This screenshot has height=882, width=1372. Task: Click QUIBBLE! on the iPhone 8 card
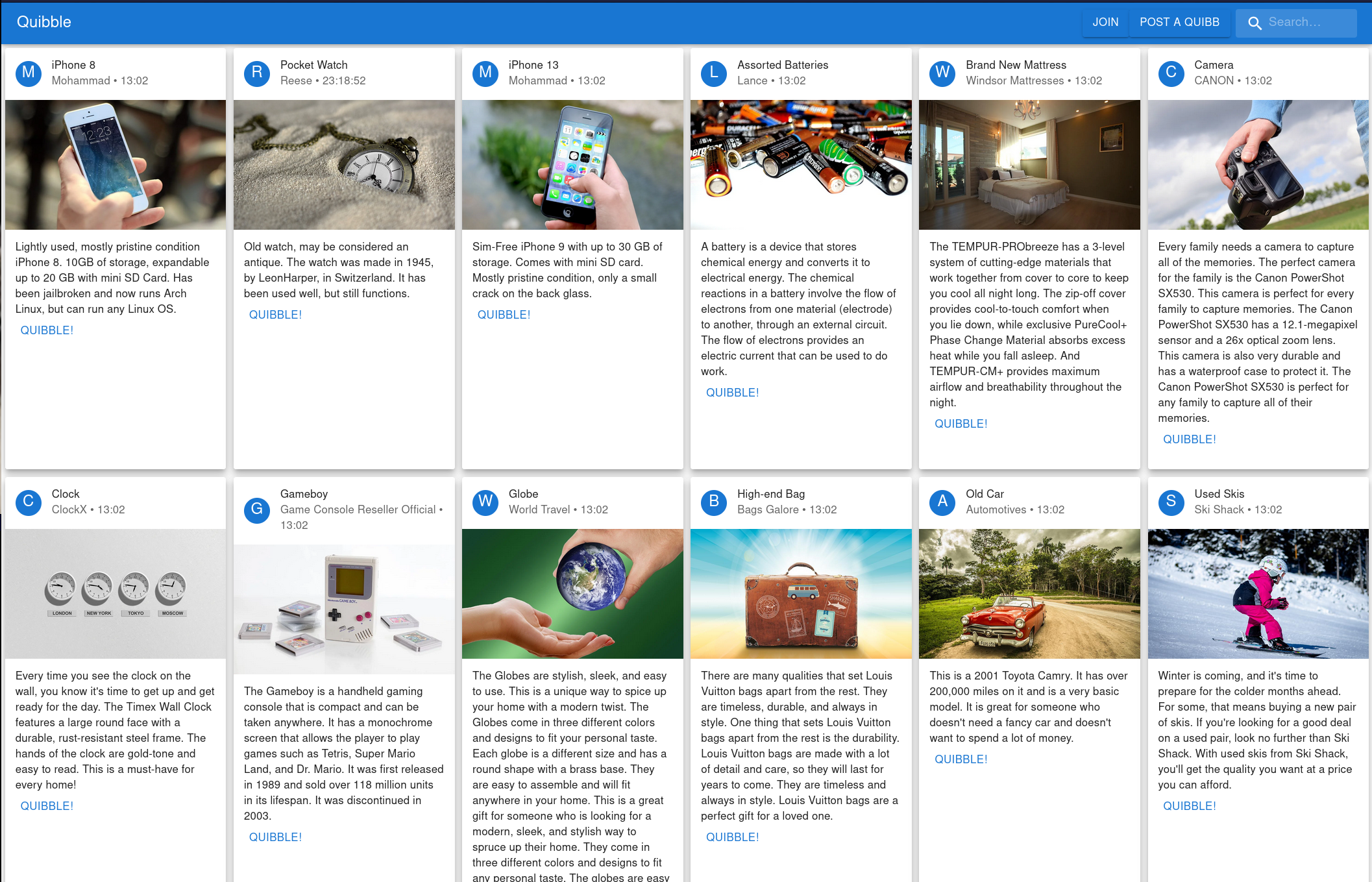click(47, 330)
